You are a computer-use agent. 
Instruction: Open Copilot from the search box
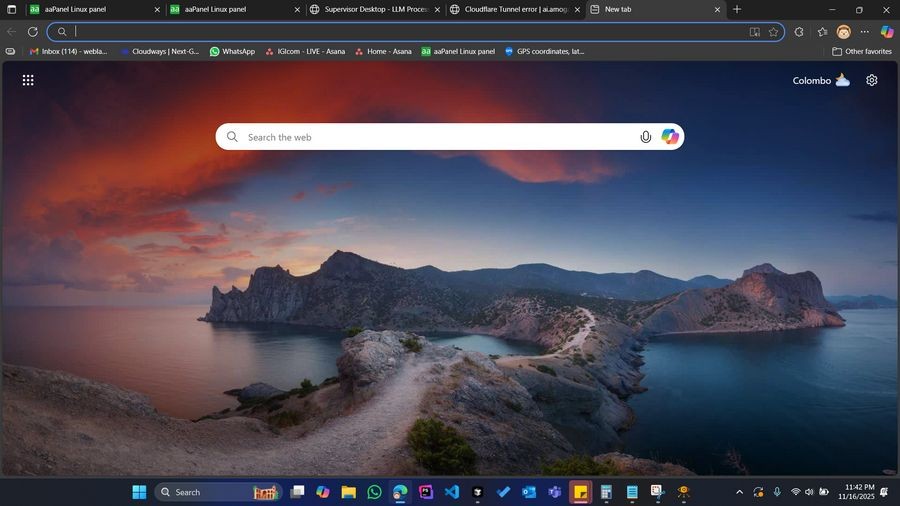click(x=670, y=137)
